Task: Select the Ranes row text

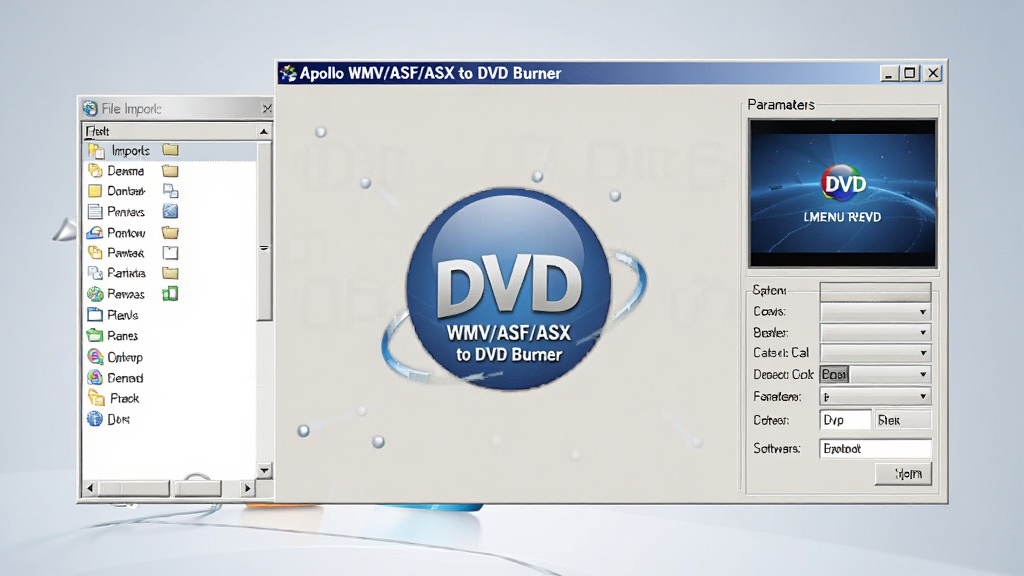Action: tap(122, 336)
